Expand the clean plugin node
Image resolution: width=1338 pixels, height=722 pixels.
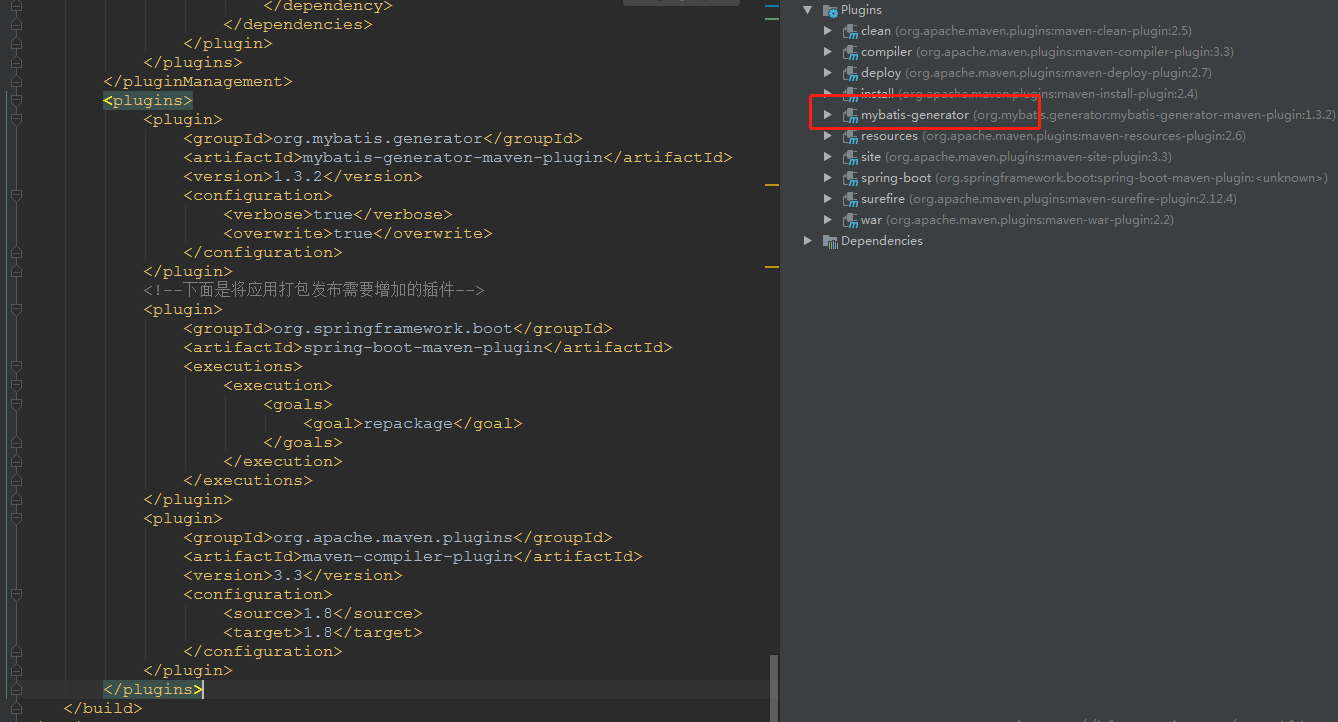827,31
